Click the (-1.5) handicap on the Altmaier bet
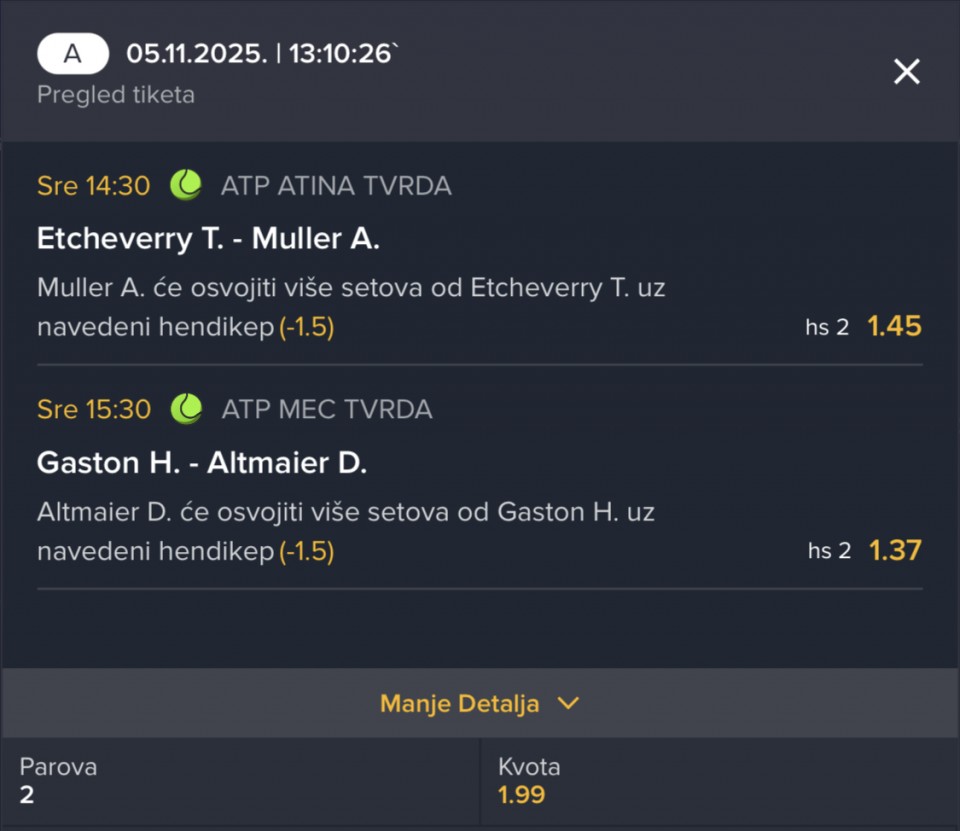The width and height of the screenshot is (960, 831). point(306,551)
